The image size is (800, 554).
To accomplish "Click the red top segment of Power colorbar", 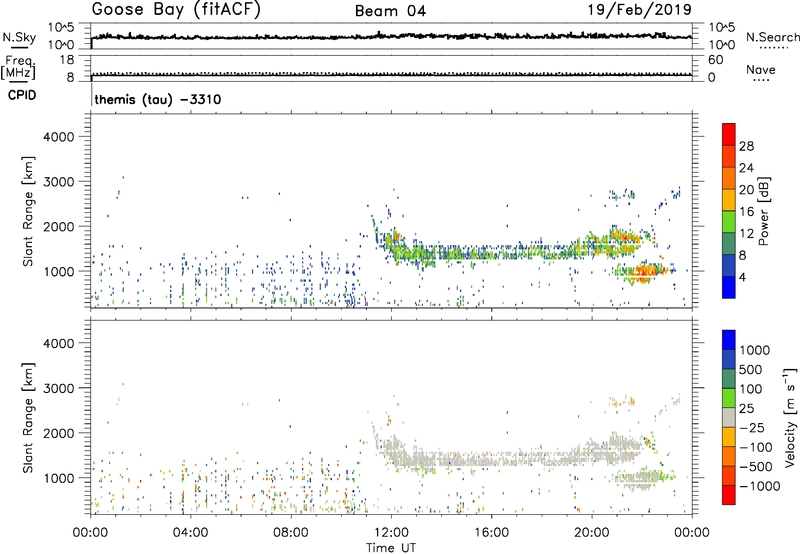I will click(x=729, y=134).
